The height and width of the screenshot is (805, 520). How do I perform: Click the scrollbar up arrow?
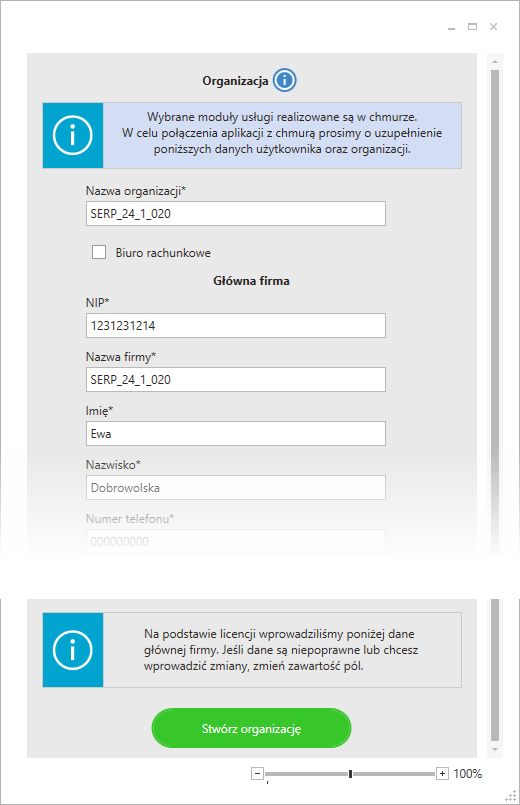coord(495,62)
